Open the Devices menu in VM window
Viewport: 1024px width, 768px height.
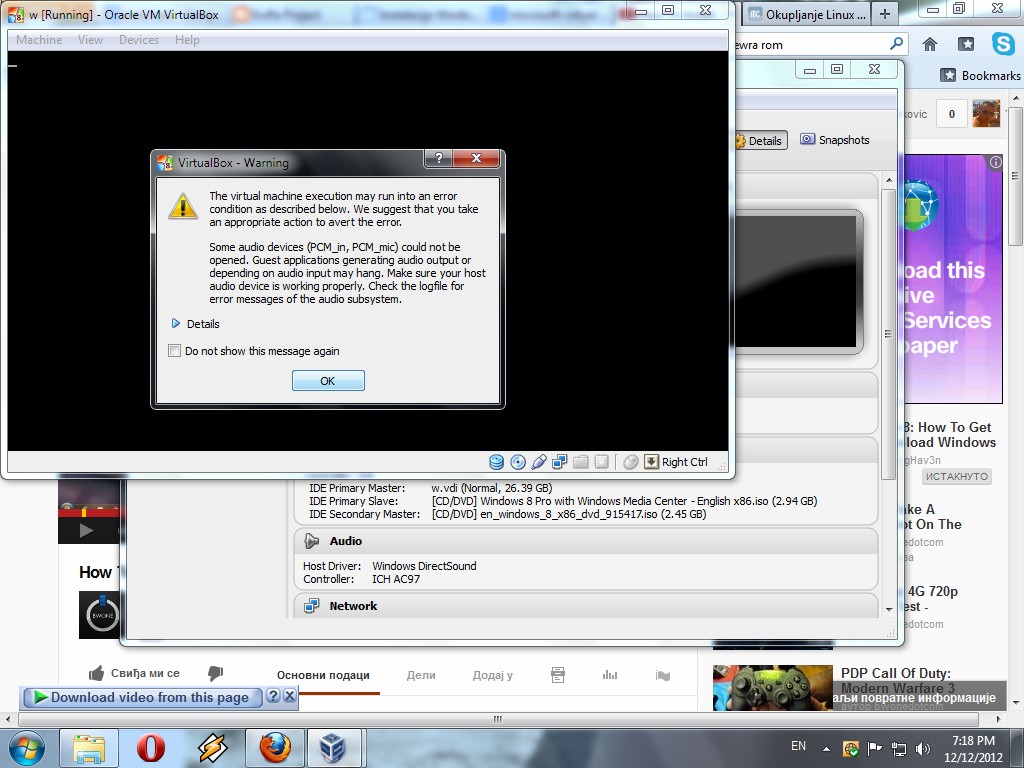[x=138, y=40]
